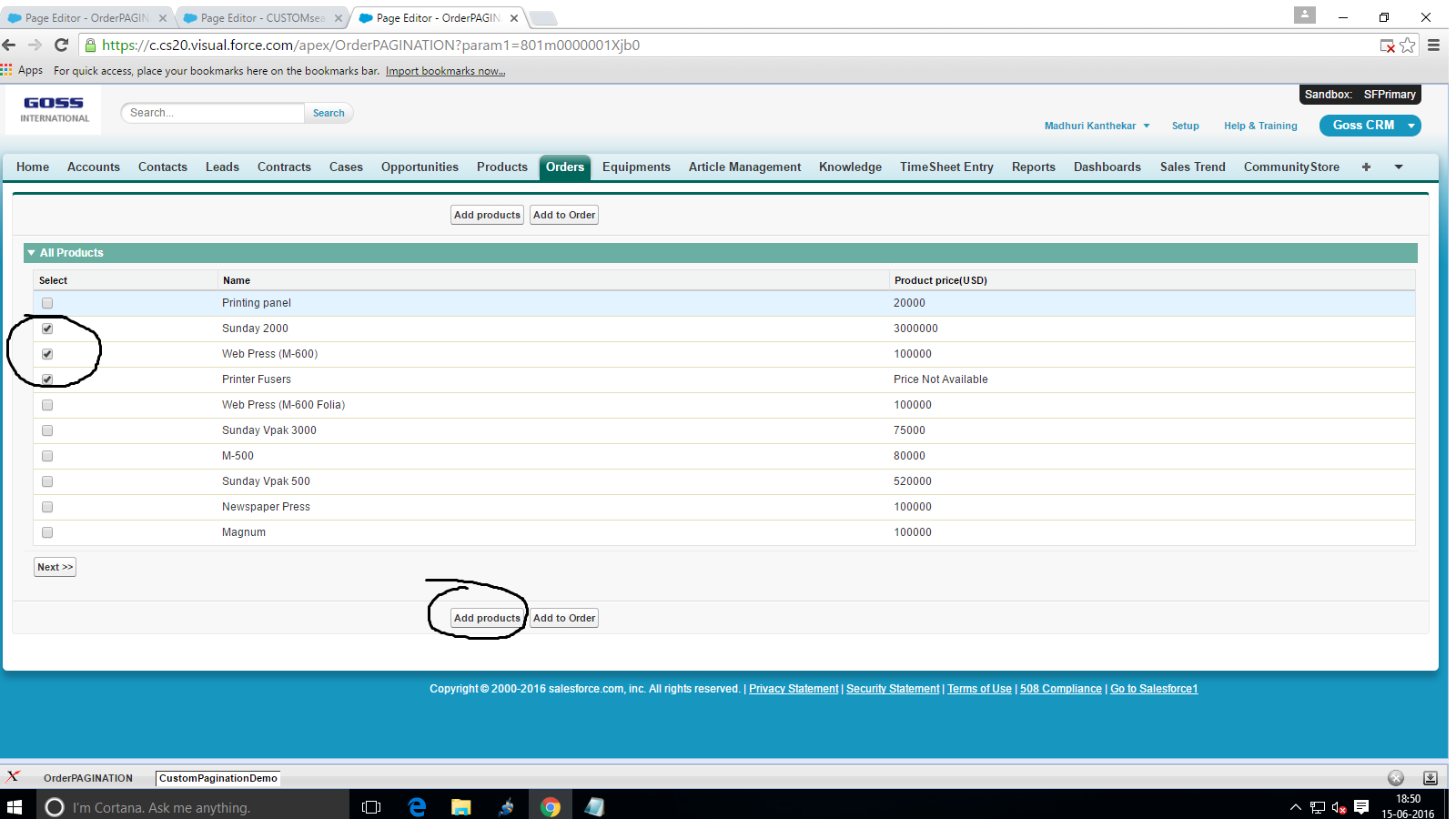The height and width of the screenshot is (819, 1456).
Task: Go back using the browser back arrow
Action: click(x=9, y=45)
